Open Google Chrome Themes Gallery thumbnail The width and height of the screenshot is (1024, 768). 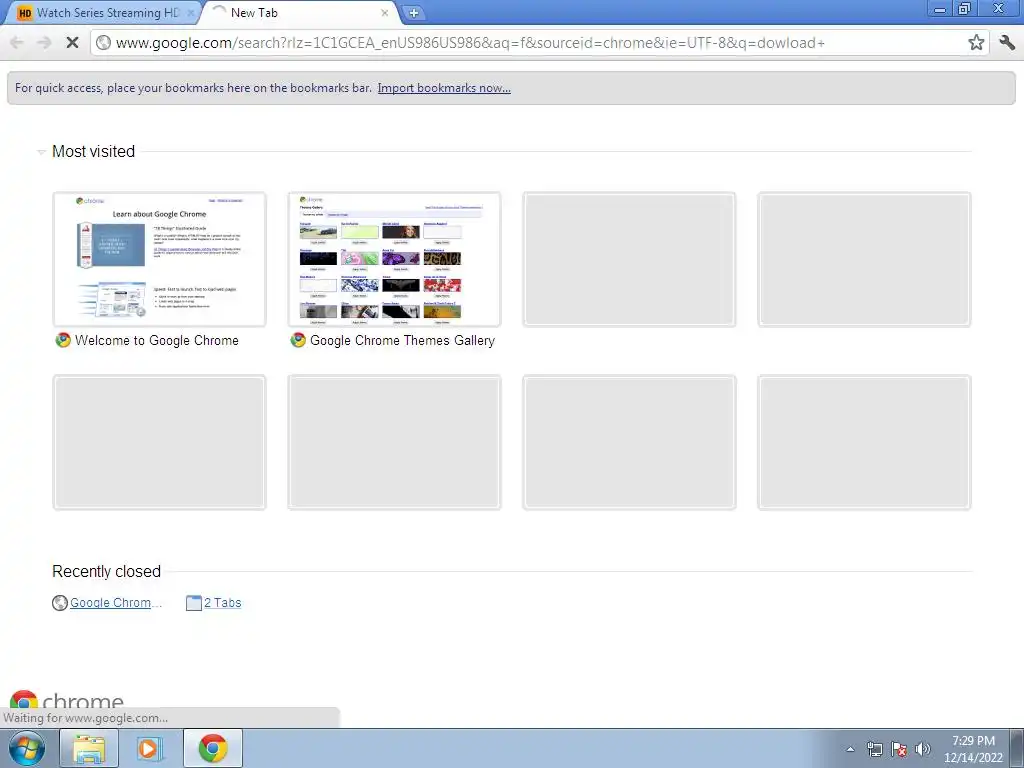(394, 259)
